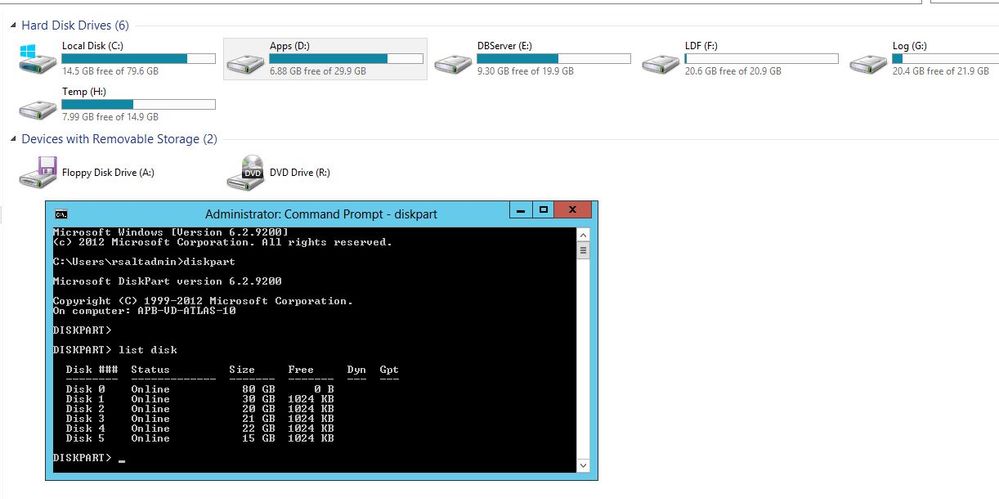Click the 20.4 GB free of 21.9 GB text

941,71
